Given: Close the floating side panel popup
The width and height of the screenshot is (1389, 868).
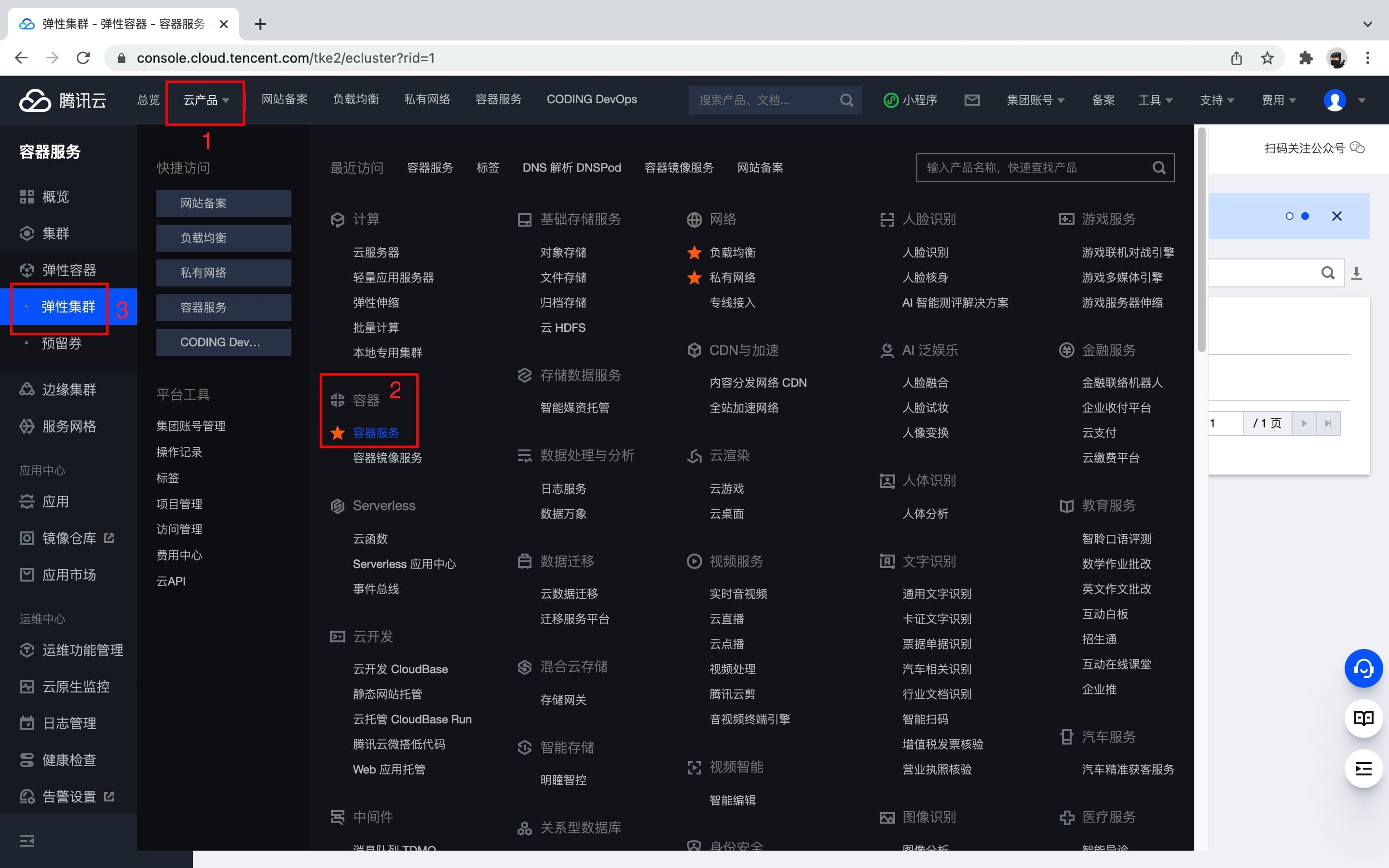Looking at the screenshot, I should pos(1336,216).
